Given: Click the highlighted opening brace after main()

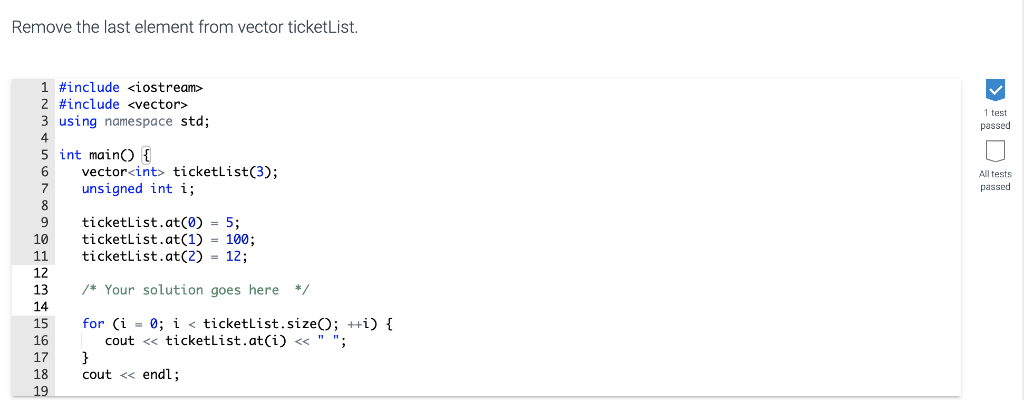Looking at the screenshot, I should point(147,156).
